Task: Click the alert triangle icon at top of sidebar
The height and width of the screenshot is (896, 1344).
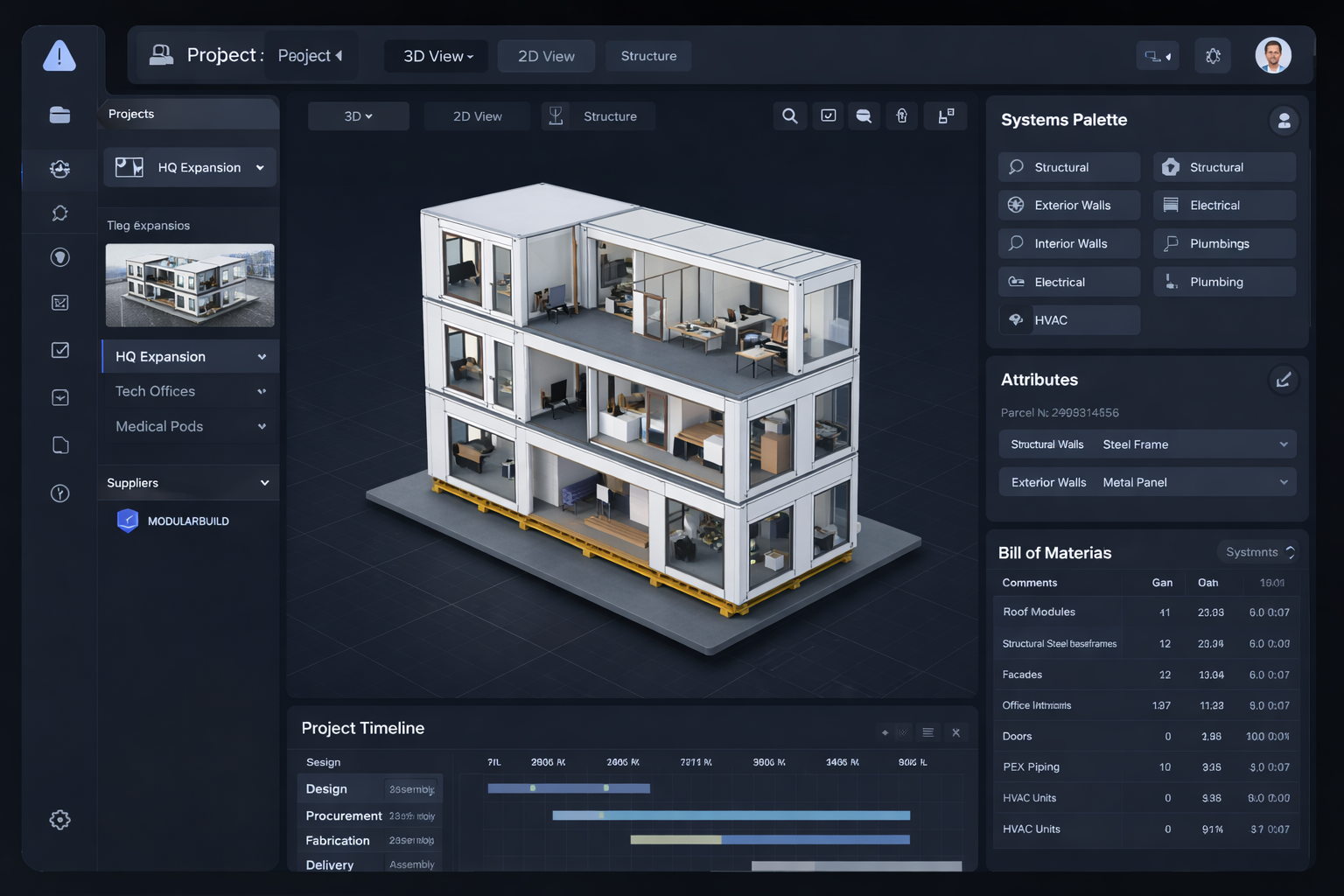Action: (59, 56)
